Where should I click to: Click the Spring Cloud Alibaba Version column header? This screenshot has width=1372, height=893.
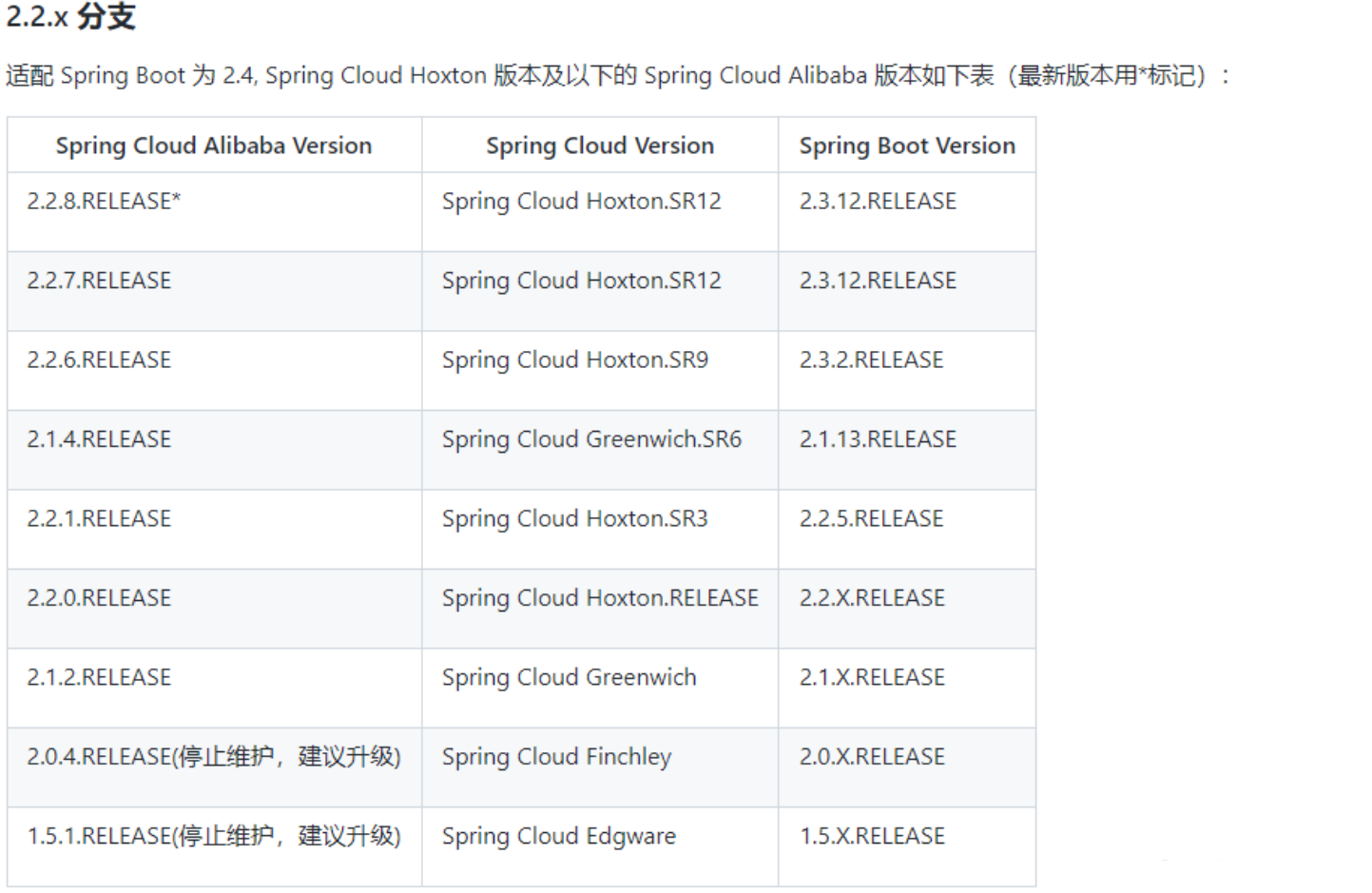tap(214, 146)
